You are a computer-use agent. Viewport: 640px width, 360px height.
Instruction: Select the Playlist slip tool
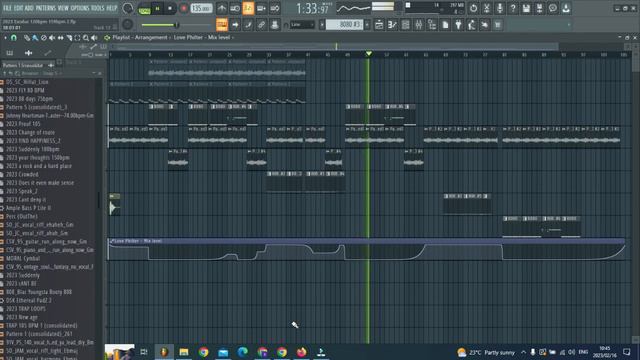coord(60,38)
